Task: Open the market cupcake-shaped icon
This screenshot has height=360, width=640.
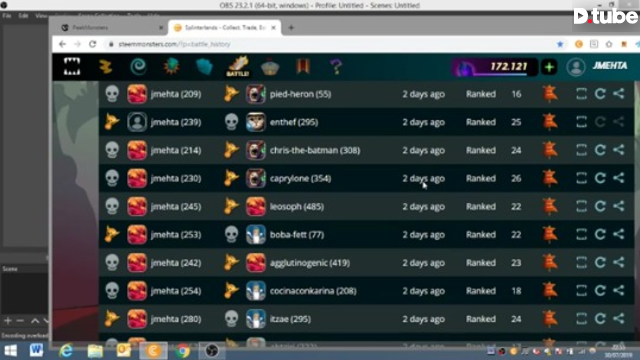Action: (270, 66)
